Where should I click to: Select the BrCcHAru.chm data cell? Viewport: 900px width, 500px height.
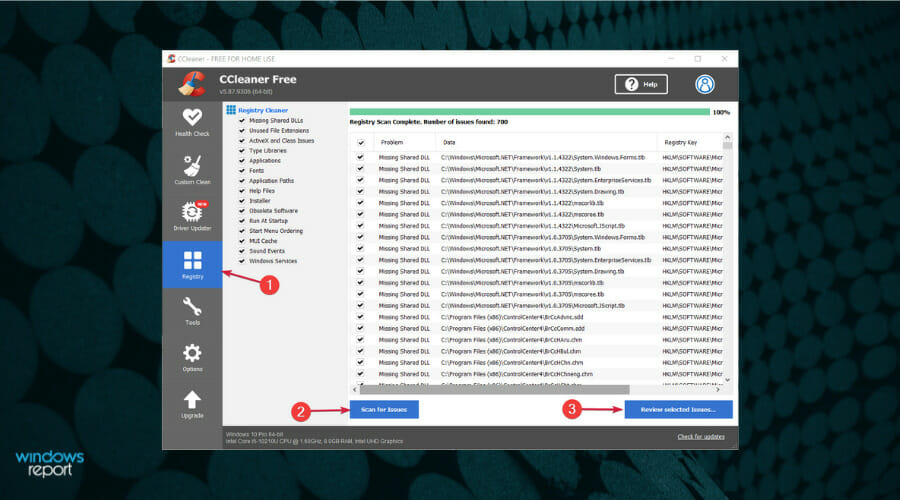coord(511,340)
